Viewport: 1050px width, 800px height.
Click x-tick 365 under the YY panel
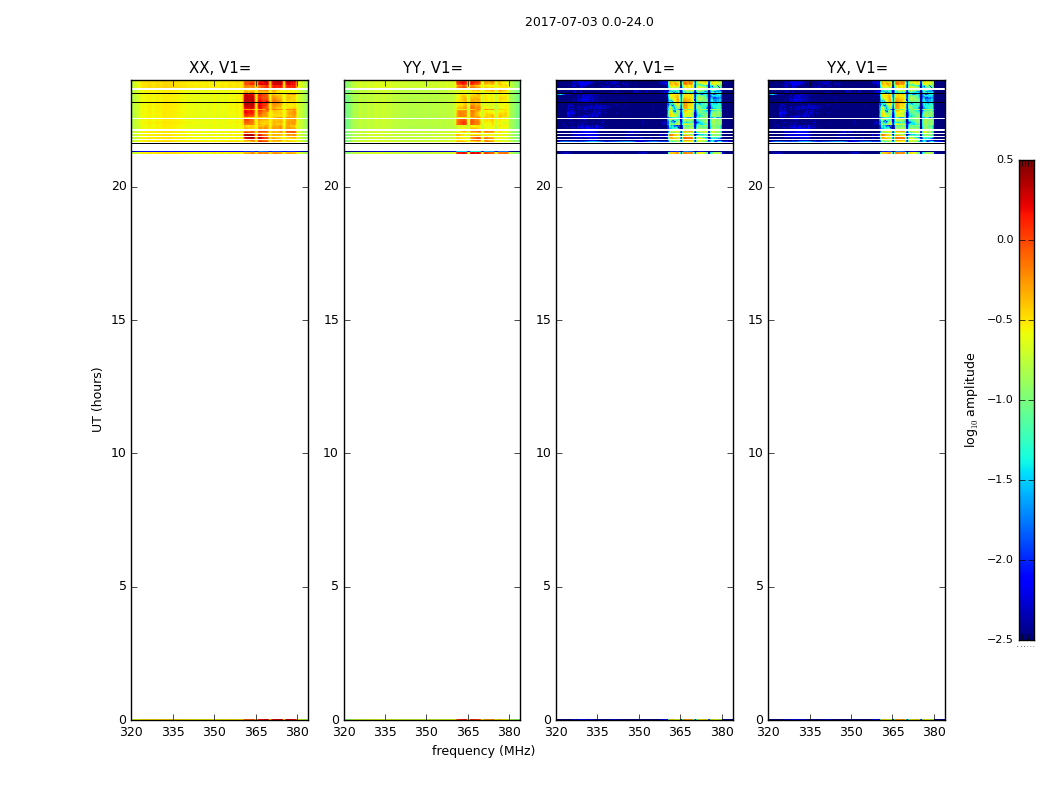(468, 732)
